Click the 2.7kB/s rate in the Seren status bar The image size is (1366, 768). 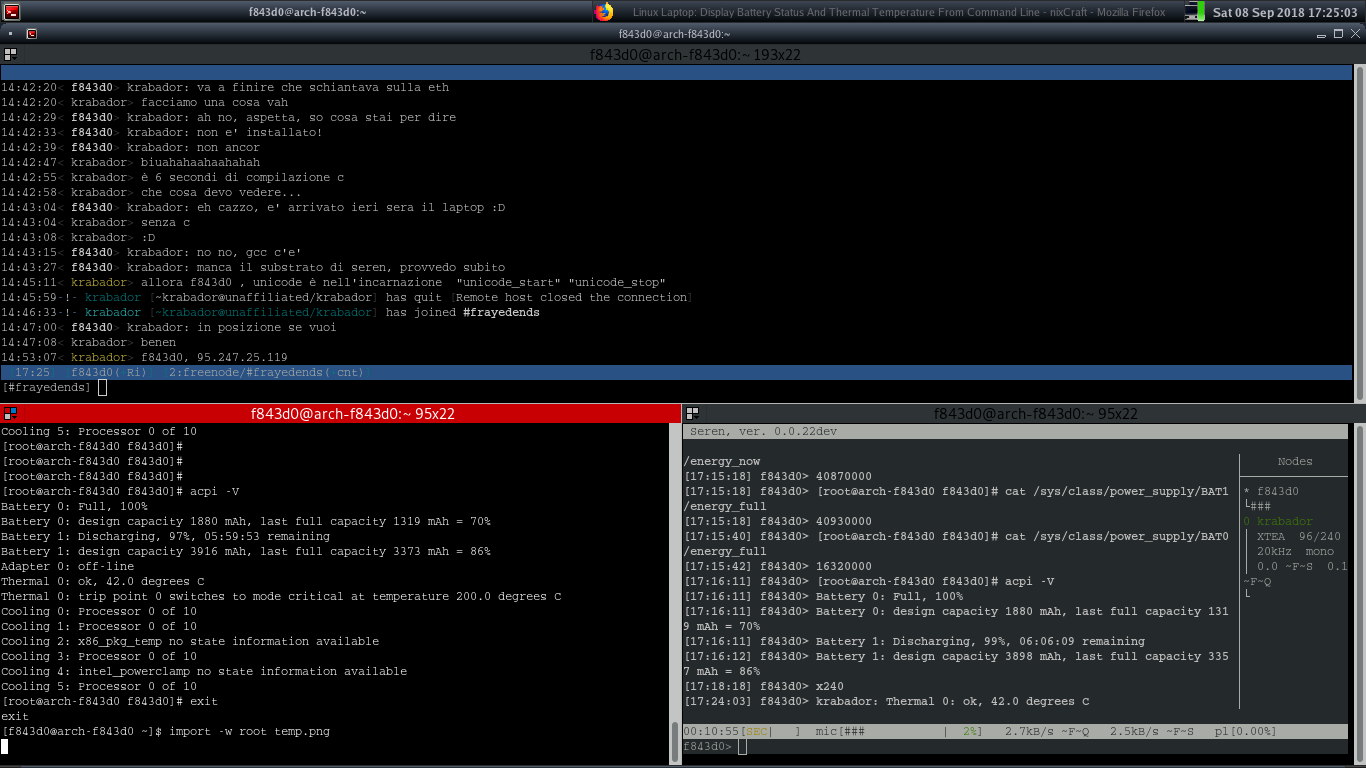point(1031,732)
